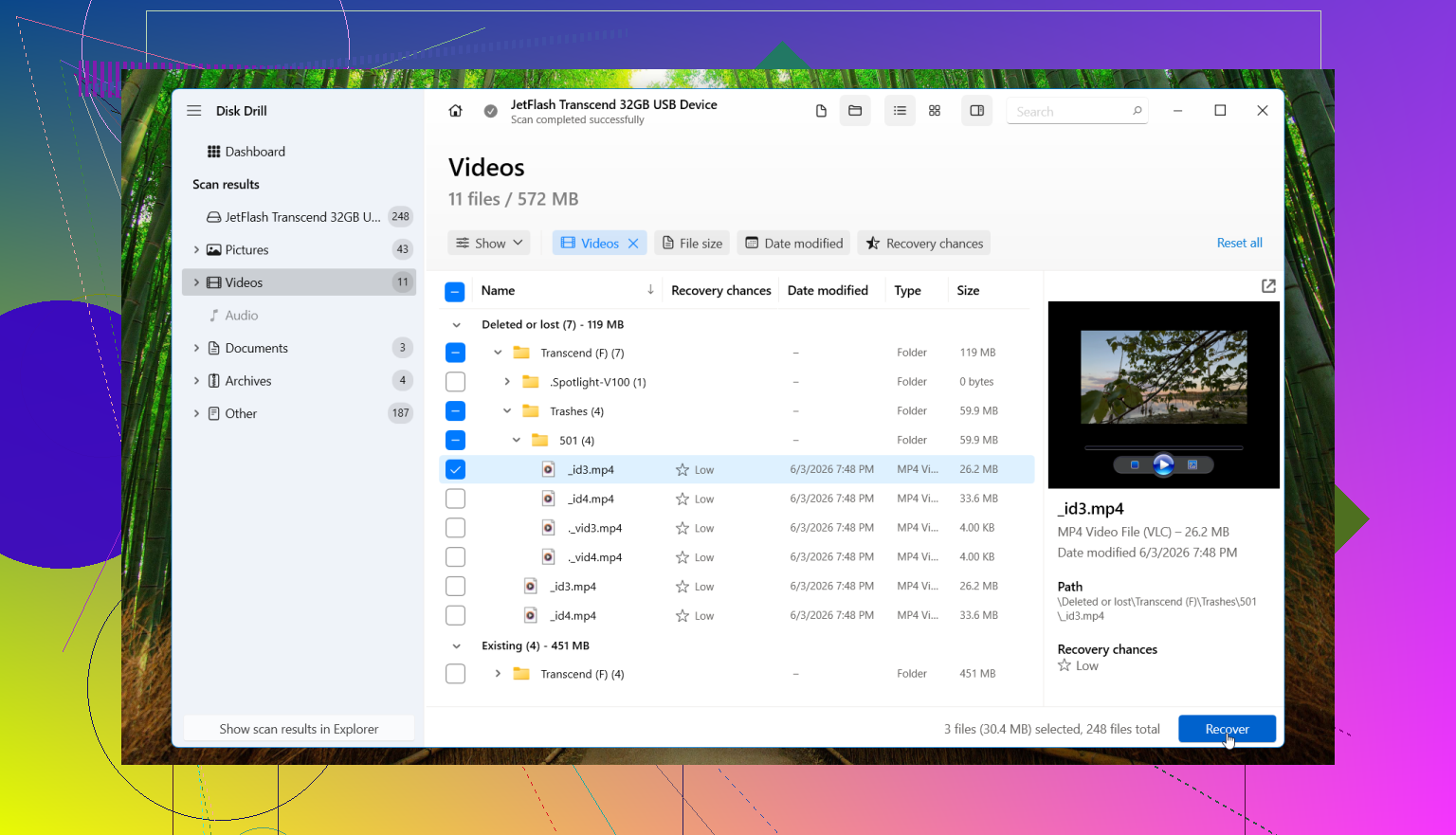Sort by the Type column header
Screen dimensions: 1456x835
(x=907, y=291)
